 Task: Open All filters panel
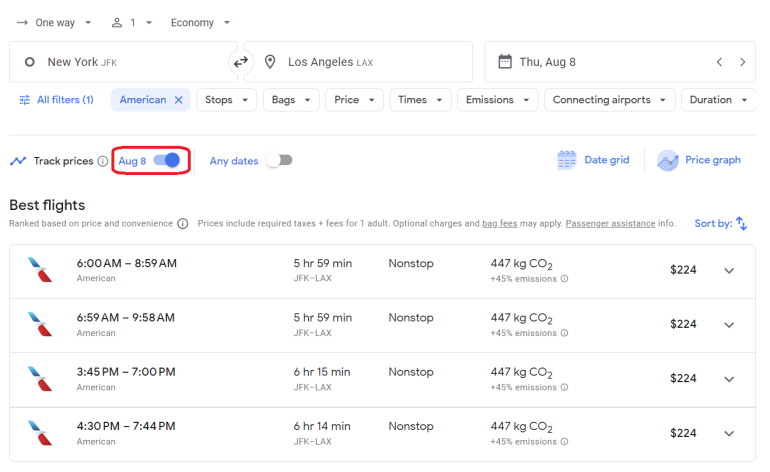[57, 100]
